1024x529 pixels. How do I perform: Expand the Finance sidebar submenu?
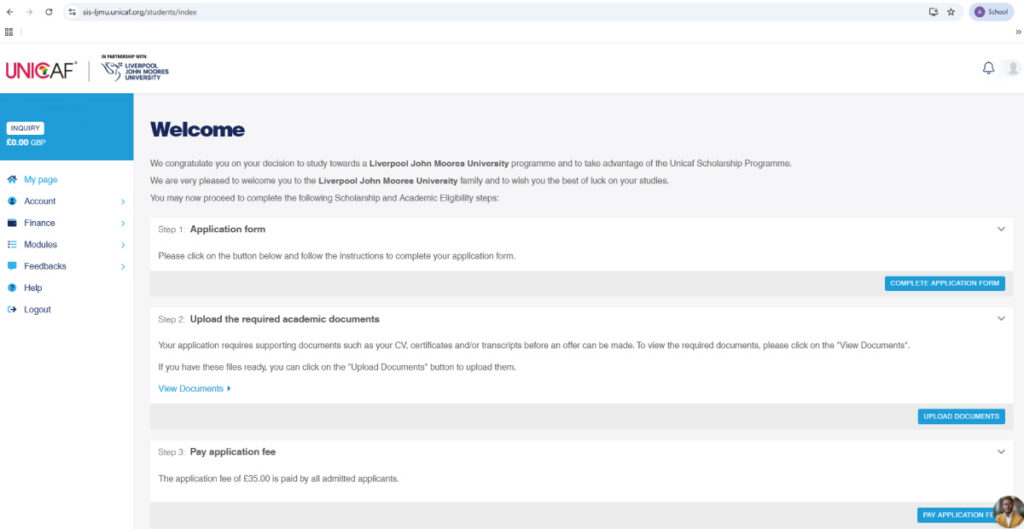coord(122,223)
